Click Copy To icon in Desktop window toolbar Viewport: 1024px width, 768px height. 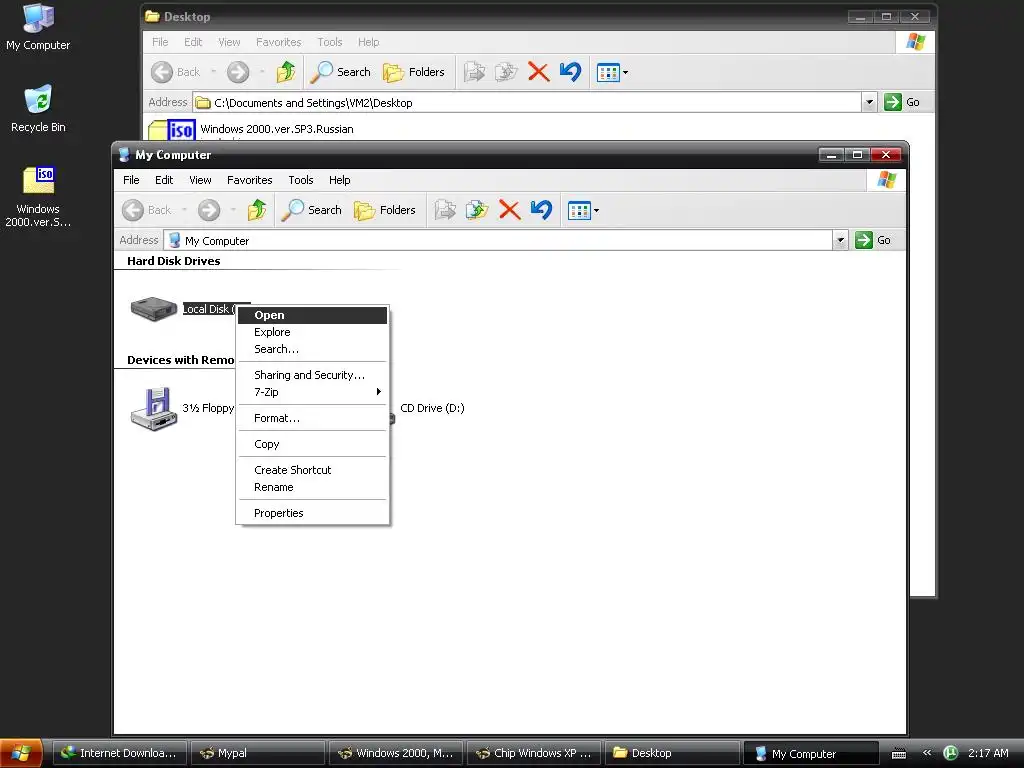506,72
